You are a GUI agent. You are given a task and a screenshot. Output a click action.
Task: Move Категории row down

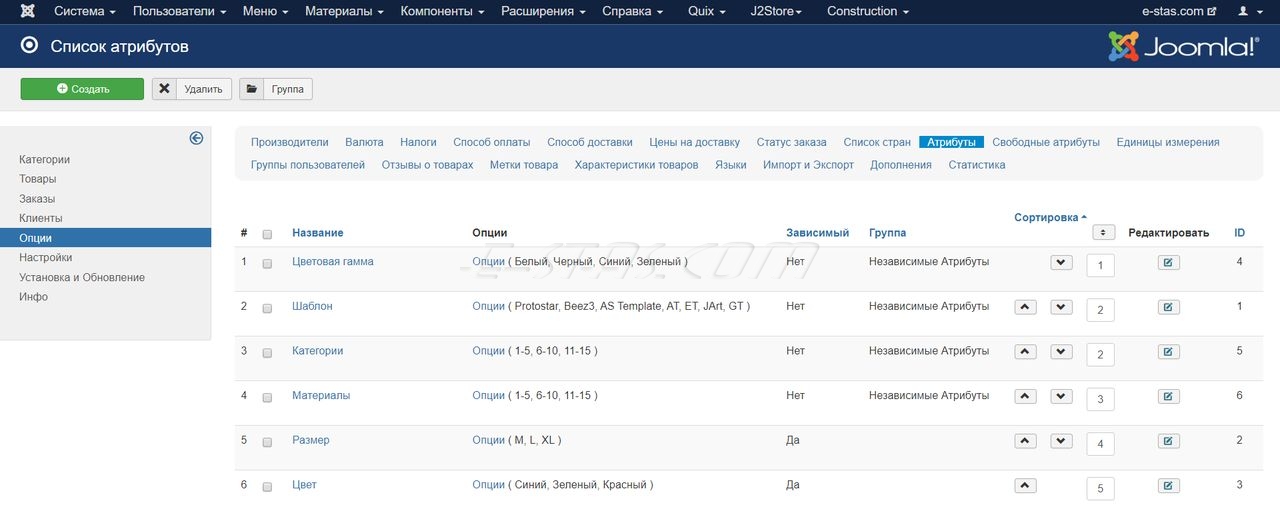click(x=1061, y=352)
